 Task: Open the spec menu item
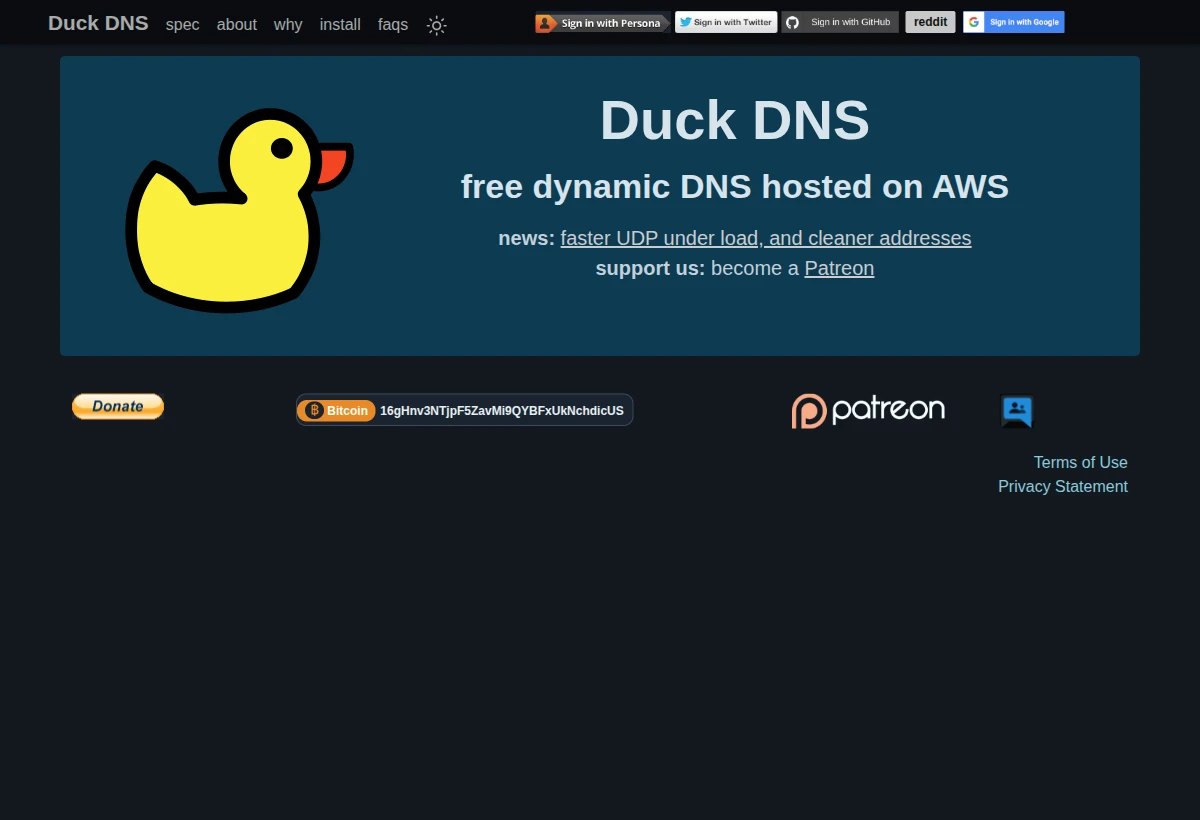183,24
